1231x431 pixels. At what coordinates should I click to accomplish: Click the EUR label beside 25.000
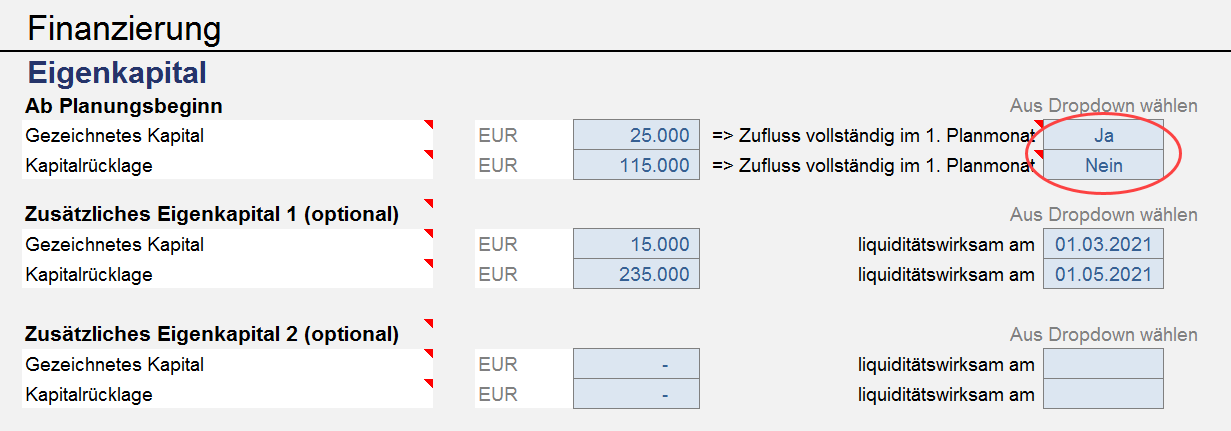pos(498,135)
